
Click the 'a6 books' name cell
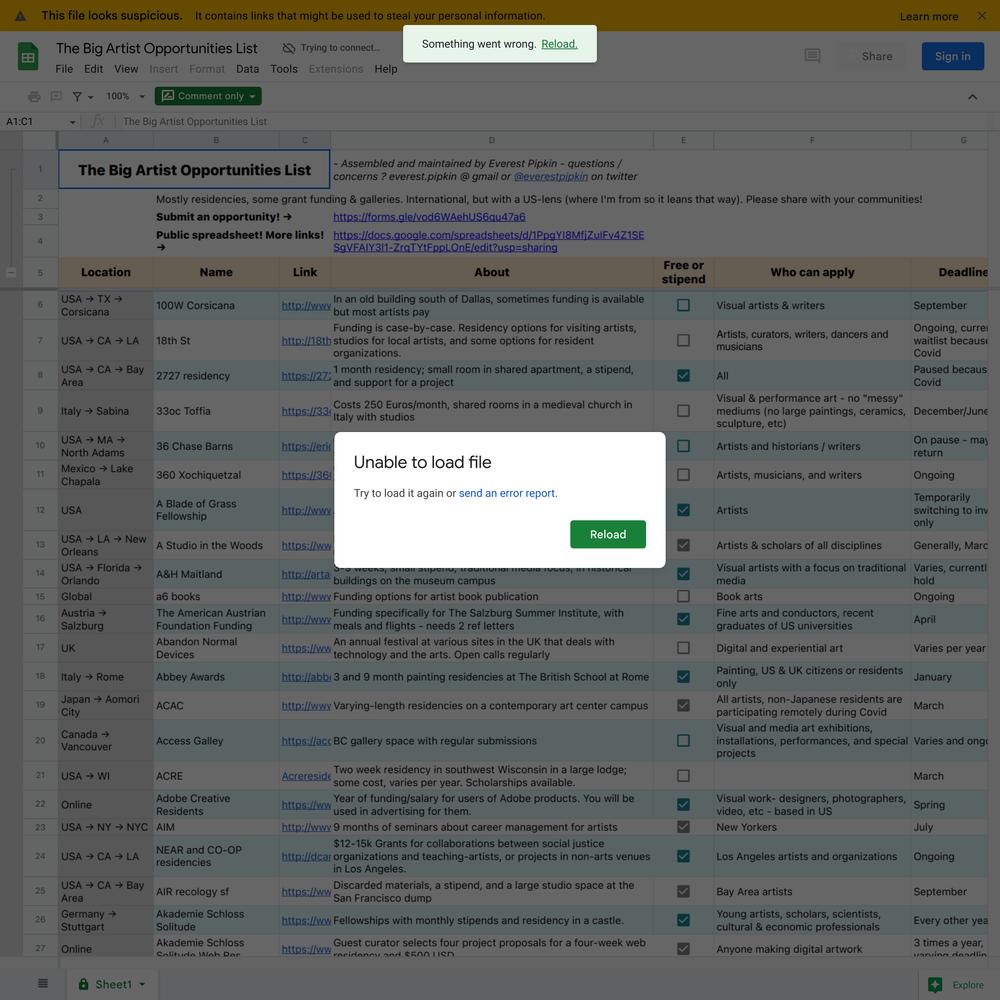click(x=216, y=596)
